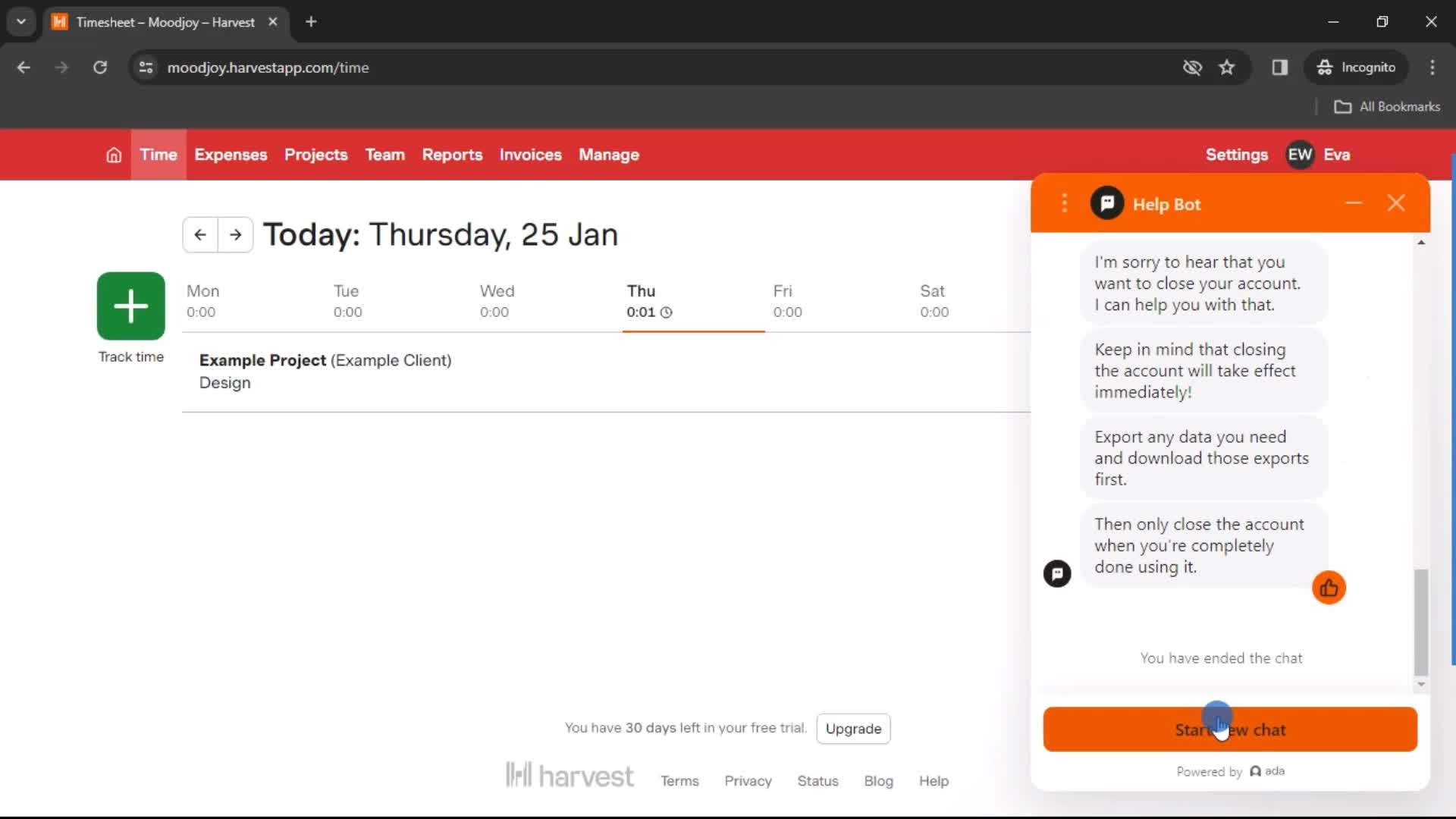Click the Incognito profile indicator
The height and width of the screenshot is (819, 1456).
1356,67
